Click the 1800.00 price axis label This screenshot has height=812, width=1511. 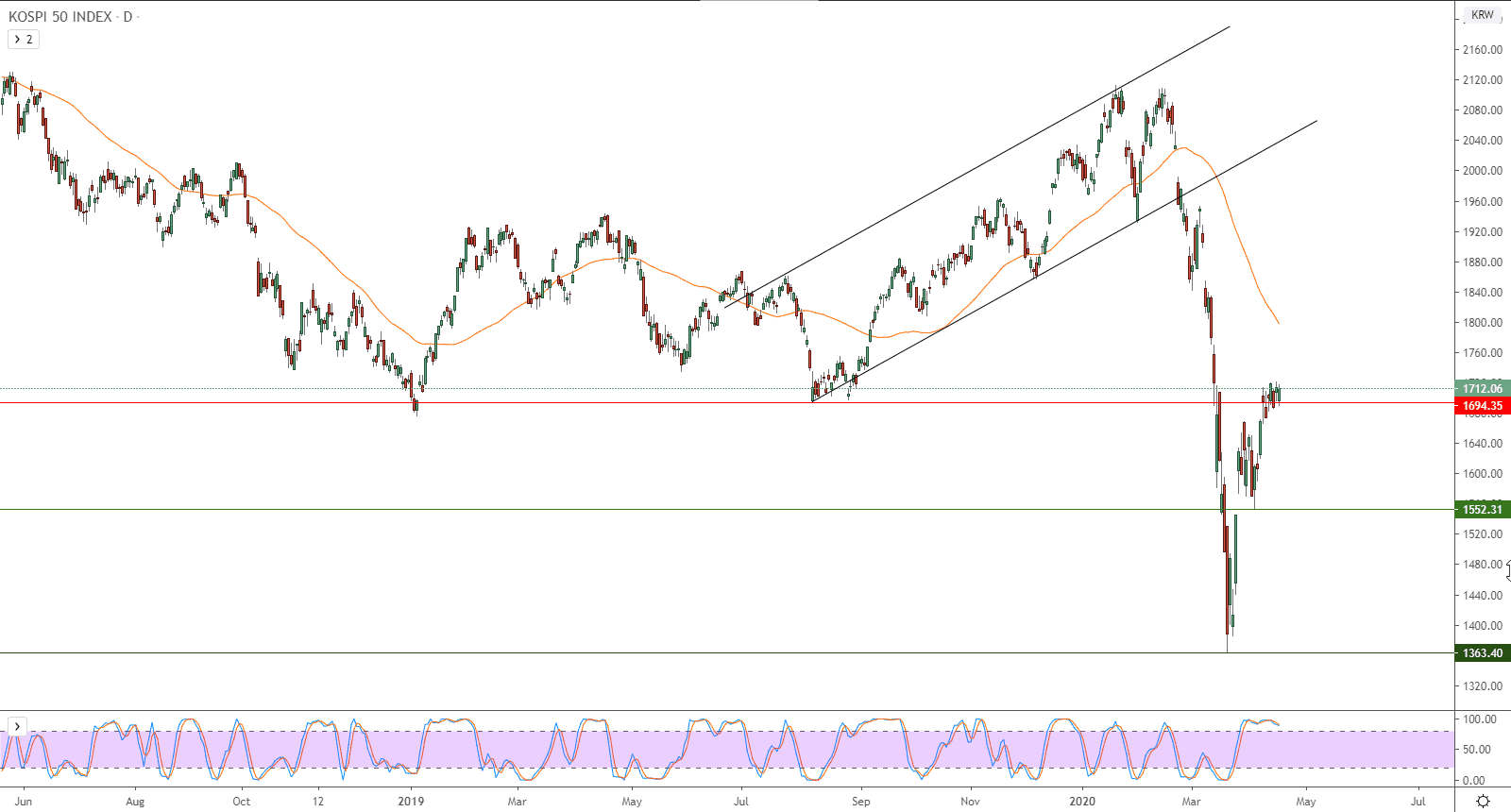pyautogui.click(x=1482, y=322)
